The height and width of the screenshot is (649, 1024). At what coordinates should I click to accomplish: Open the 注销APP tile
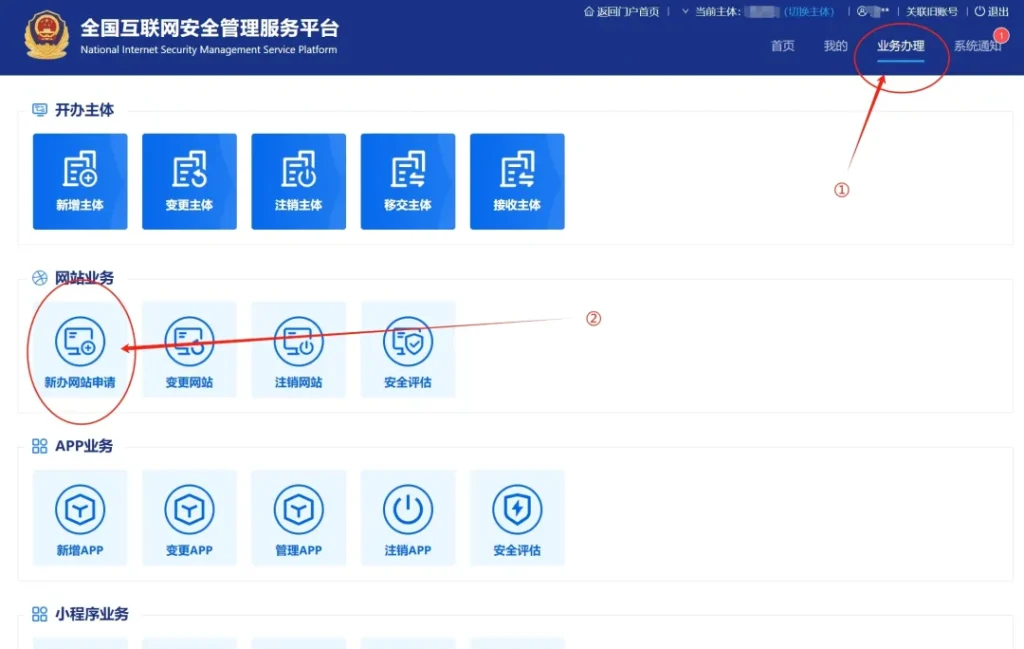point(408,518)
